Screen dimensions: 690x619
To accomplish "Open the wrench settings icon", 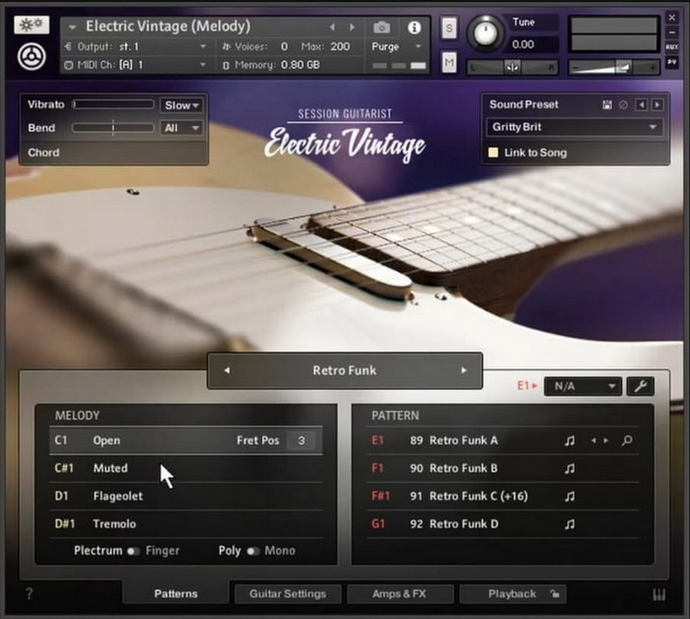I will [x=640, y=386].
